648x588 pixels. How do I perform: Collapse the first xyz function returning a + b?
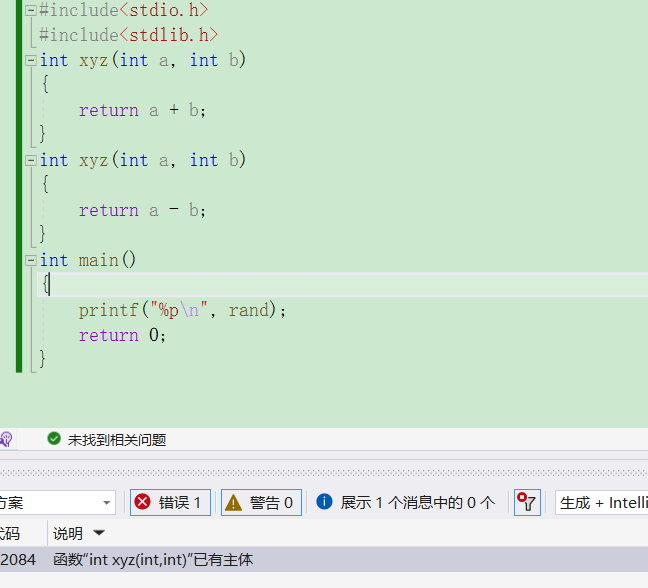[x=30, y=61]
